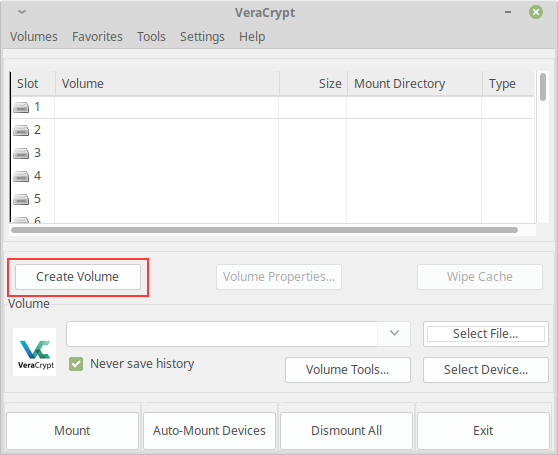Click the Volume Properties button
The image size is (558, 455).
[x=279, y=277]
